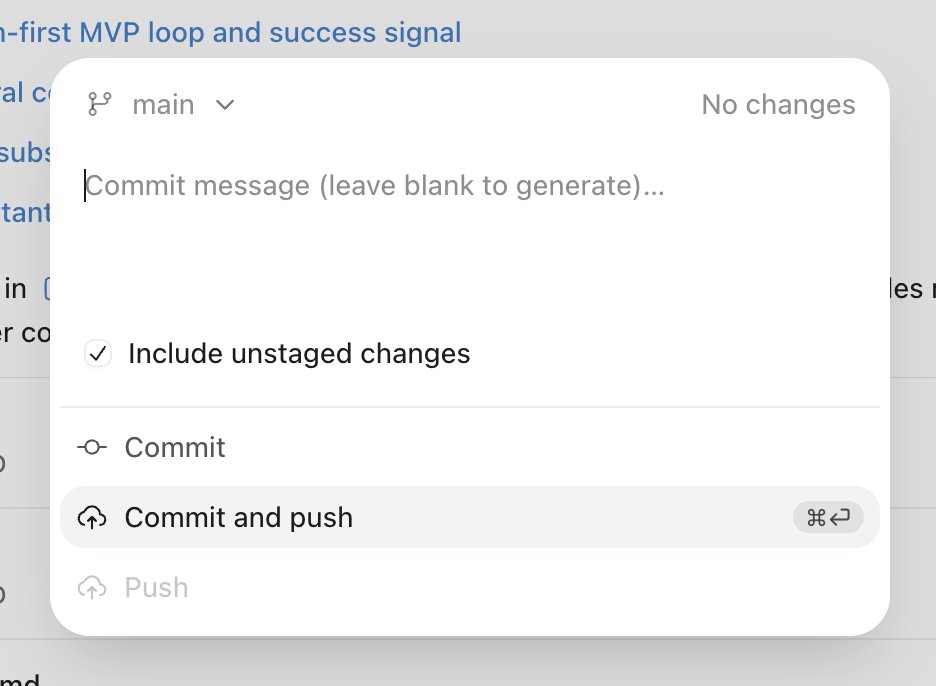The image size is (936, 686).
Task: Open the partly hidden link starting with subs
Action: coord(26,152)
